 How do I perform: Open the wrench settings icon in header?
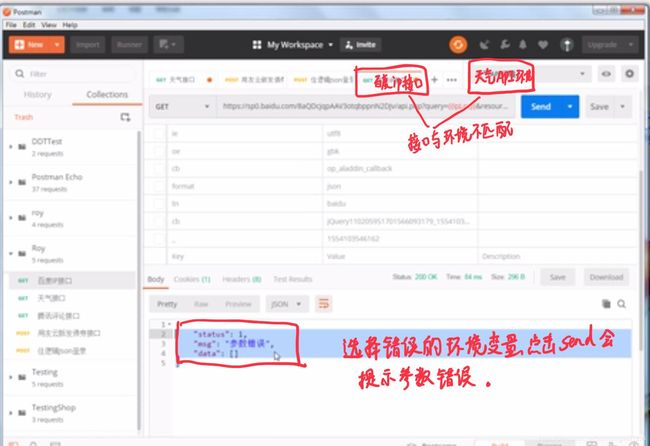504,44
